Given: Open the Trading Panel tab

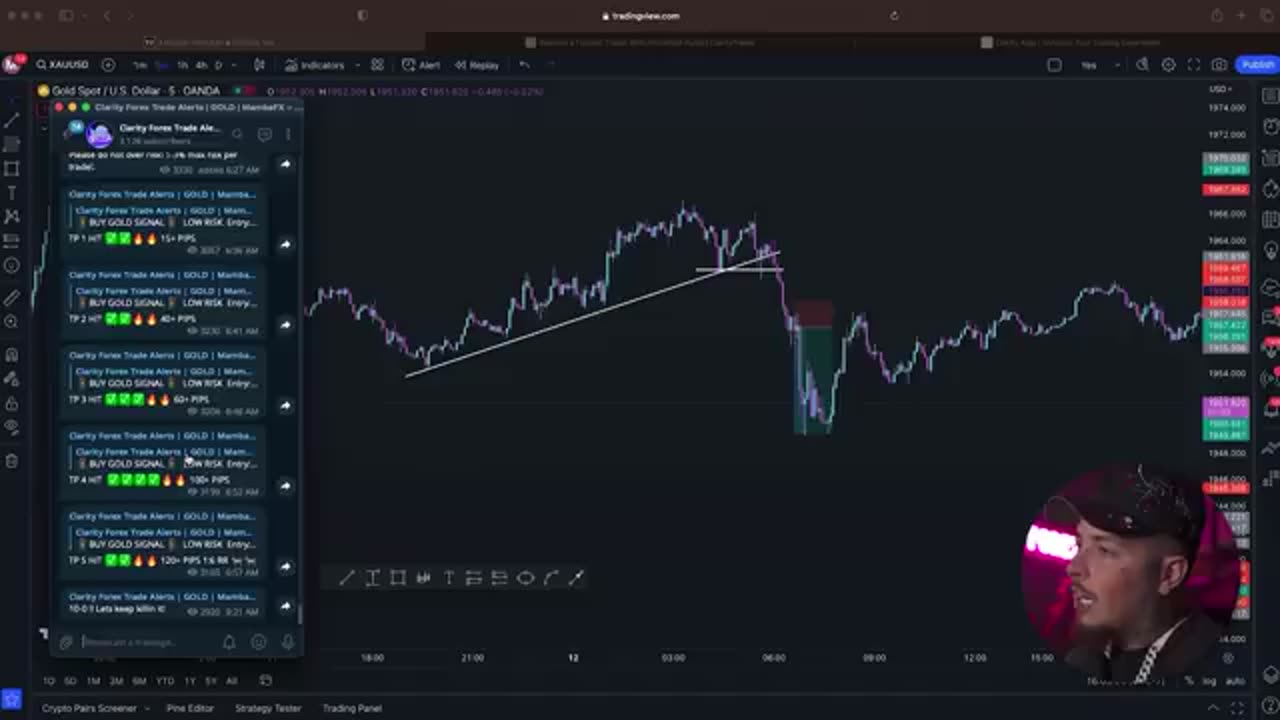Looking at the screenshot, I should (x=352, y=708).
